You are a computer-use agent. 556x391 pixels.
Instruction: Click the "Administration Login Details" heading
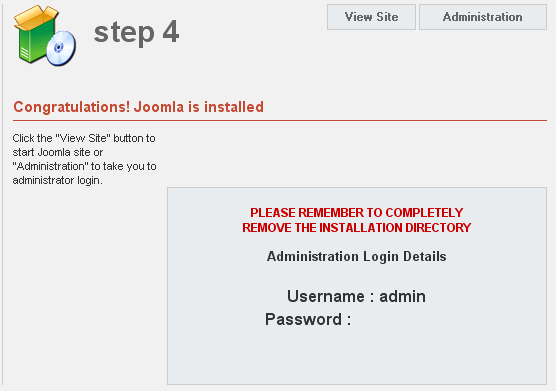point(356,256)
